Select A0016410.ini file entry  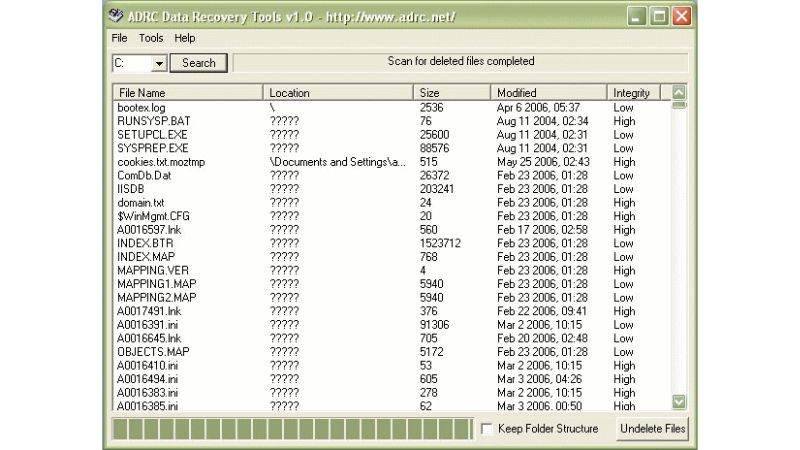point(392,365)
